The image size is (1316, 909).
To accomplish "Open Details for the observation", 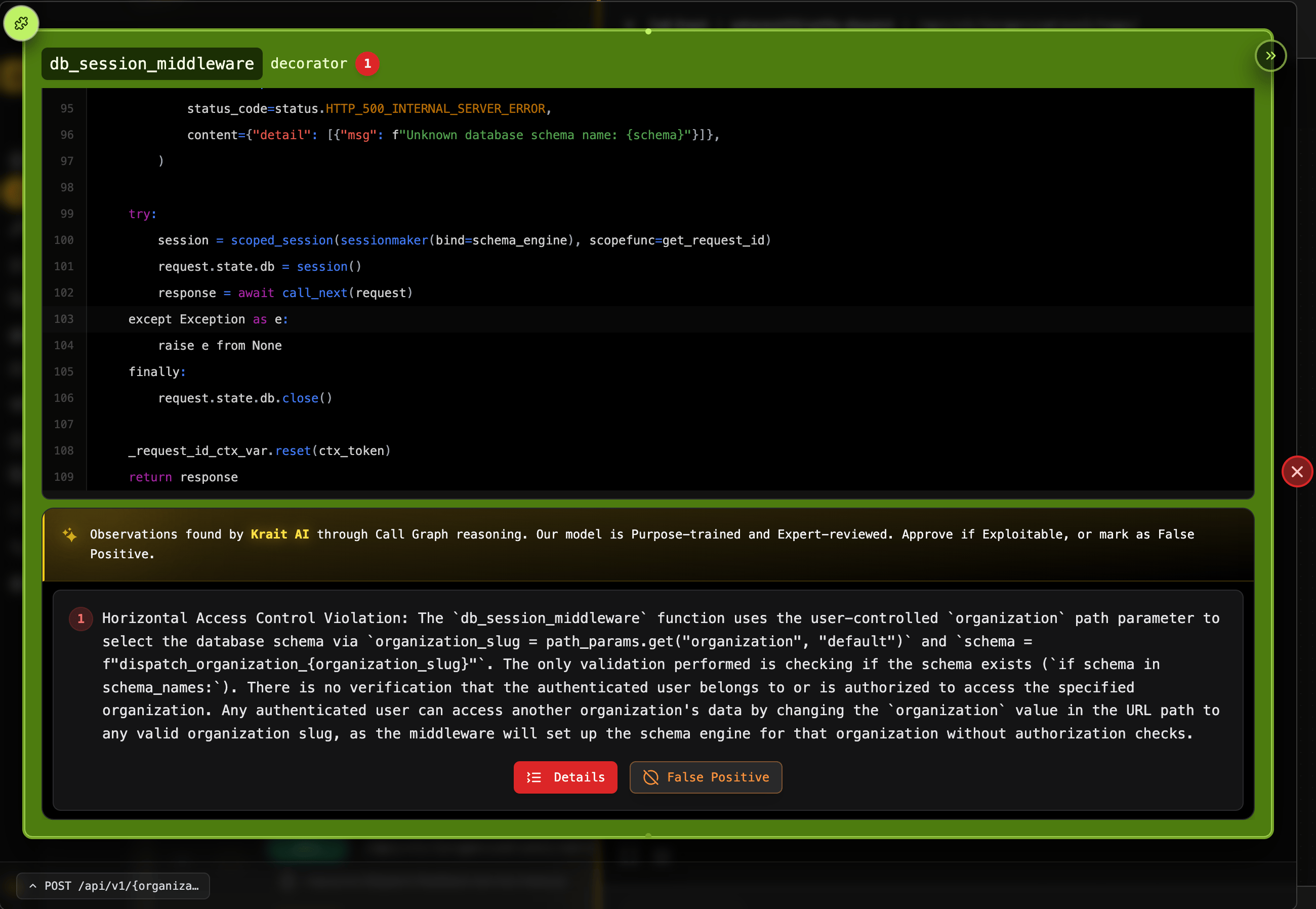I will [565, 777].
